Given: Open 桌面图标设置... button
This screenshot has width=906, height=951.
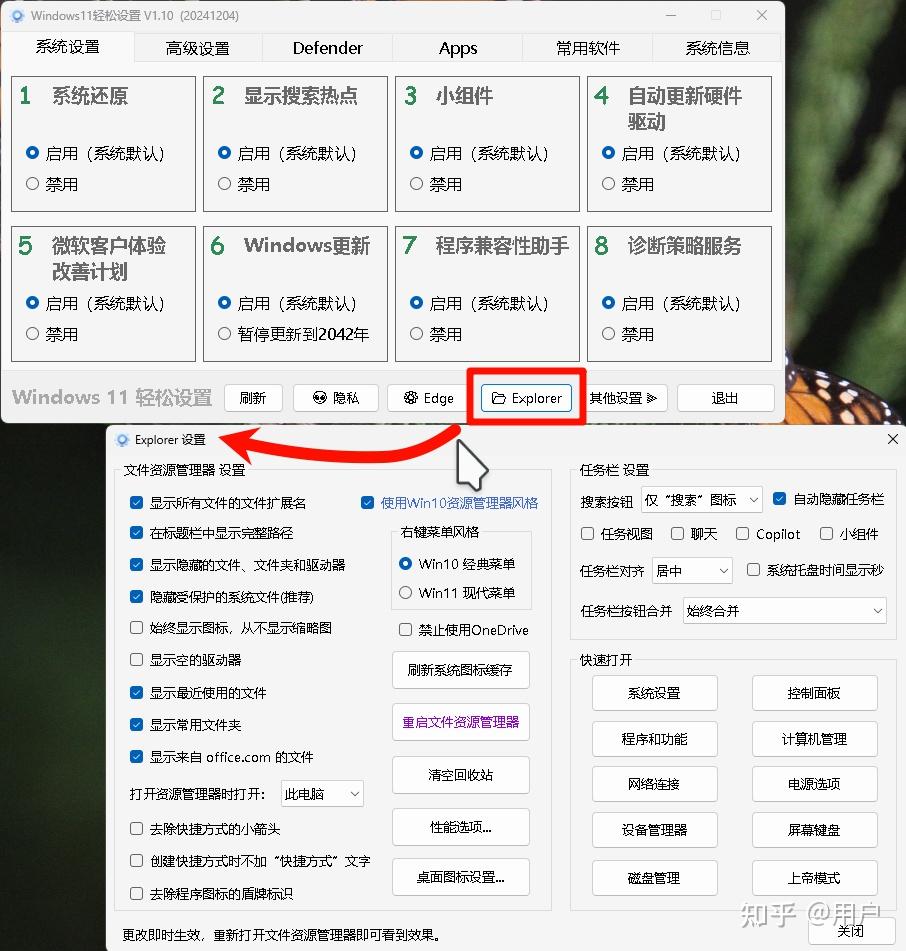Looking at the screenshot, I should pyautogui.click(x=460, y=877).
